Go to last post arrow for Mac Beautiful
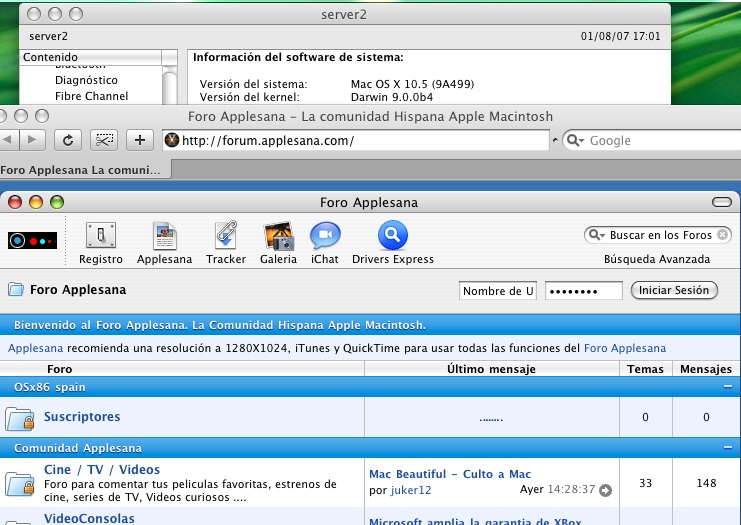Screen dimensions: 741x525 [605, 491]
